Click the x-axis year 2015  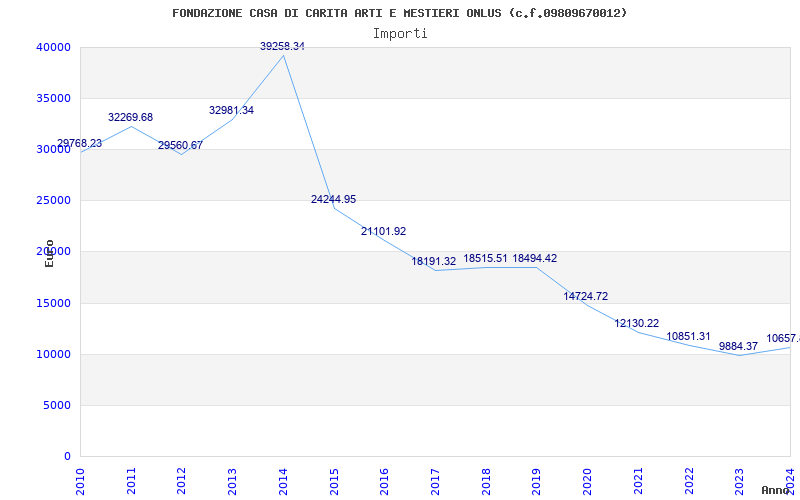click(334, 482)
